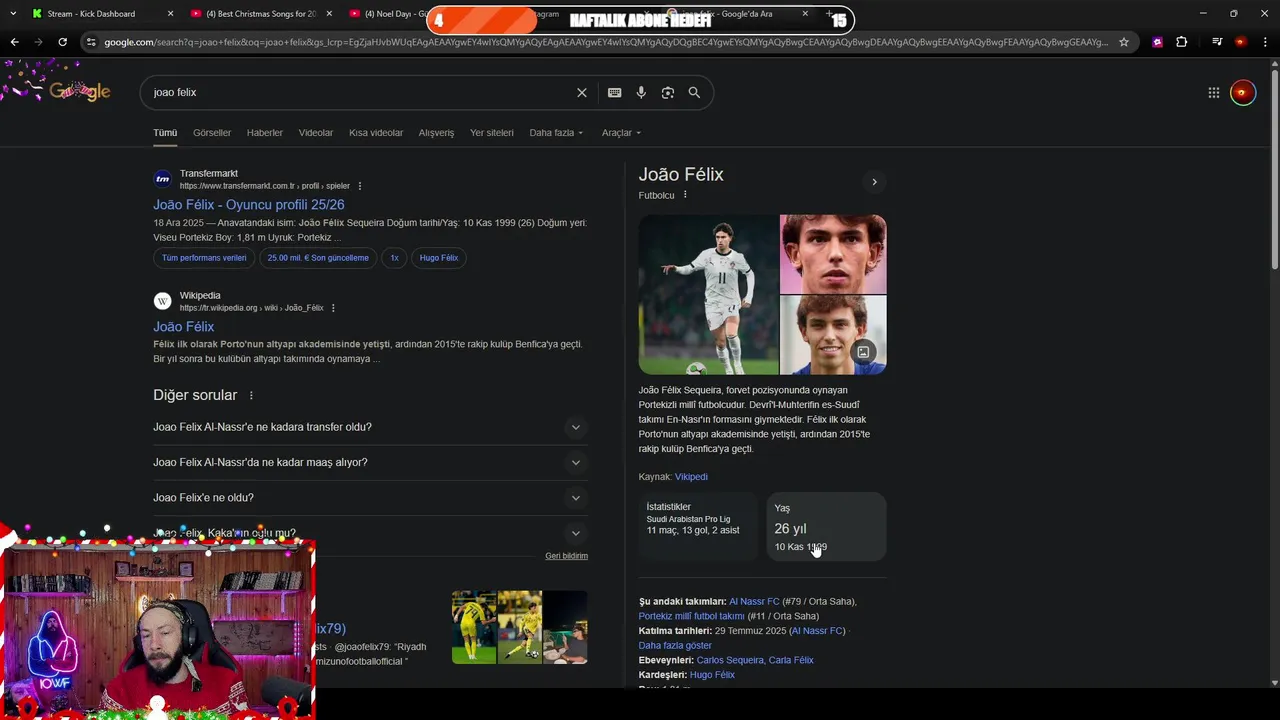Select the Tümü search tab
This screenshot has width=1280, height=720.
point(165,133)
